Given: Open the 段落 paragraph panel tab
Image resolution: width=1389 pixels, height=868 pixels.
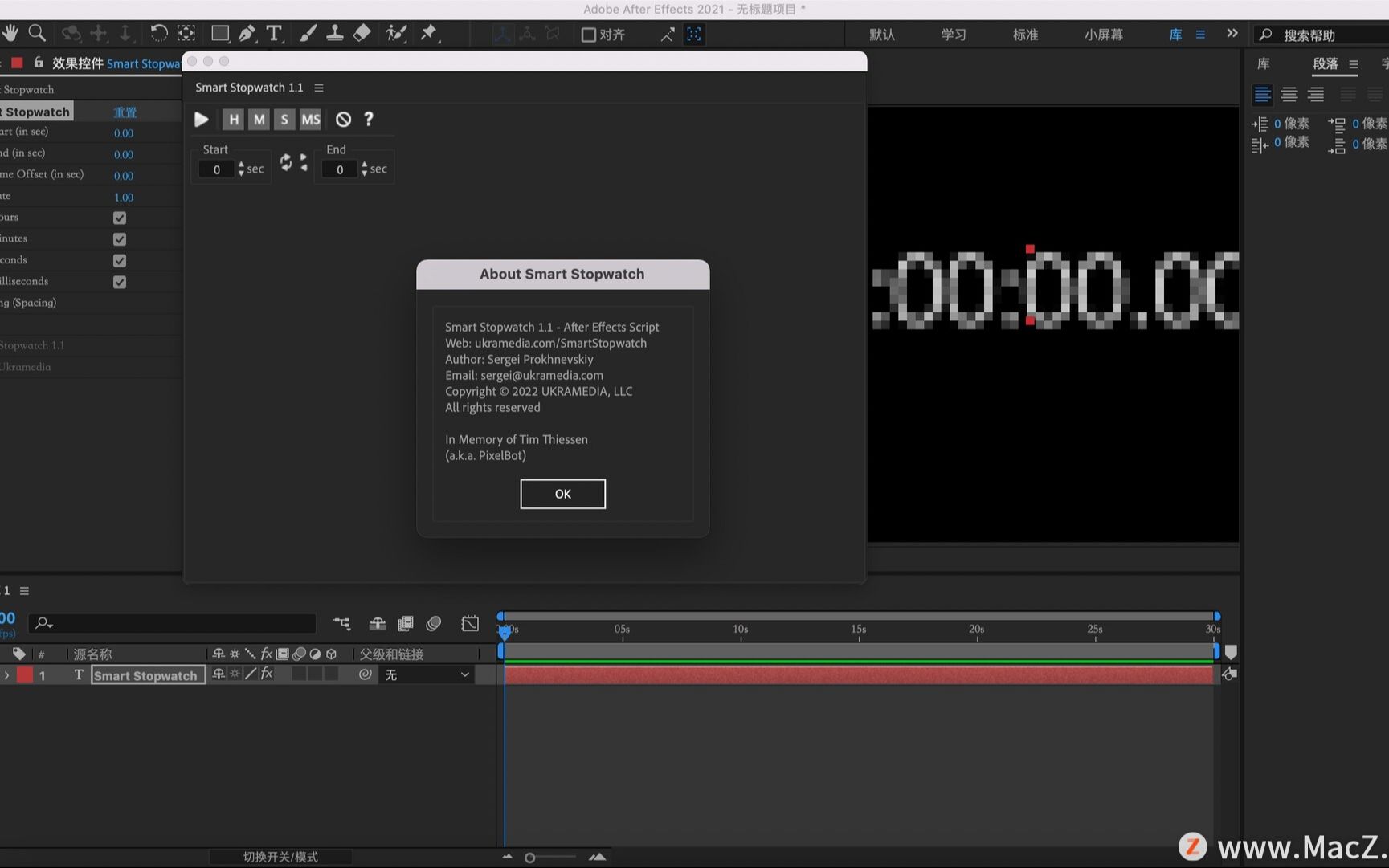Looking at the screenshot, I should (x=1326, y=63).
